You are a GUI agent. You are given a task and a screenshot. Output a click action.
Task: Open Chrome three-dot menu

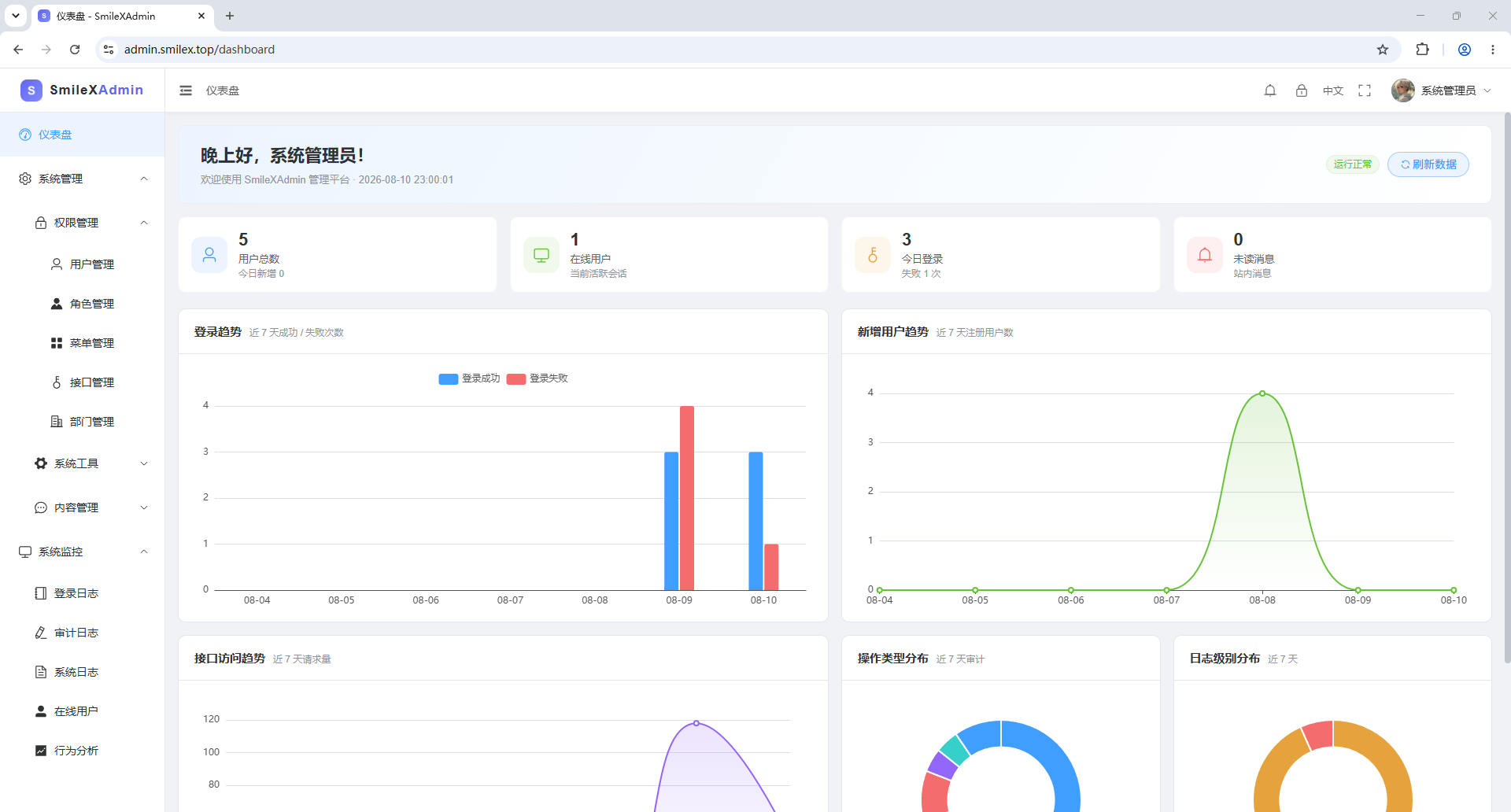click(x=1493, y=50)
